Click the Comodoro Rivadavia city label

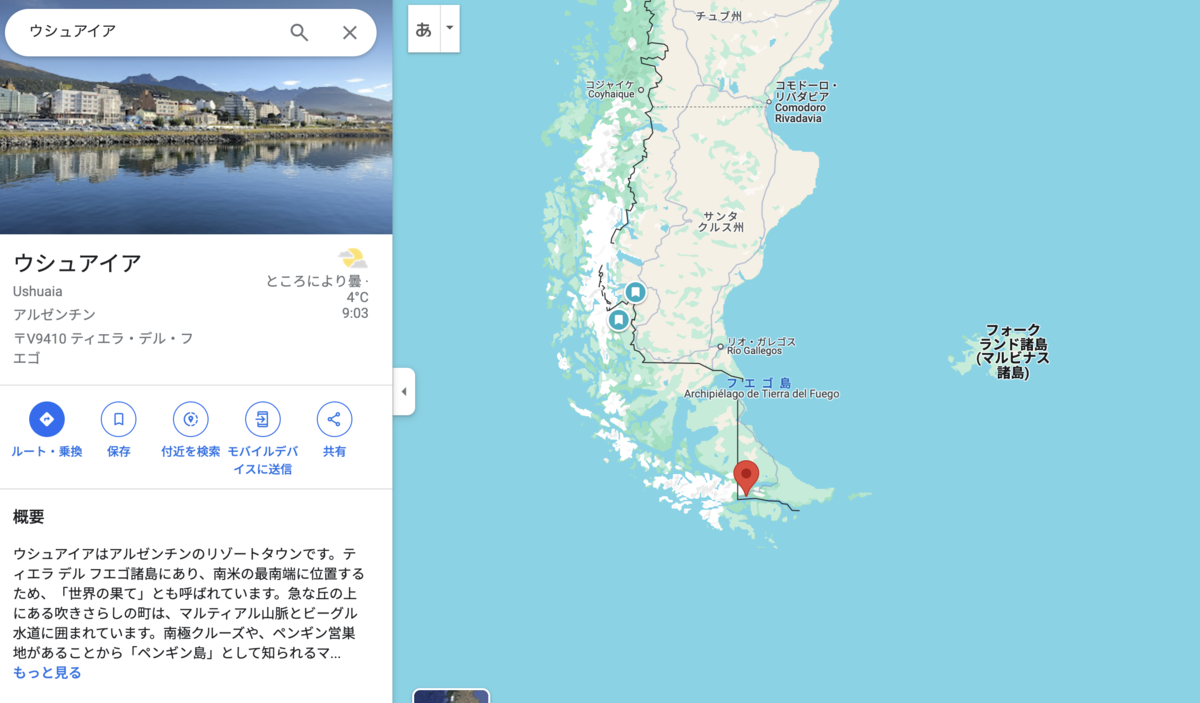806,102
